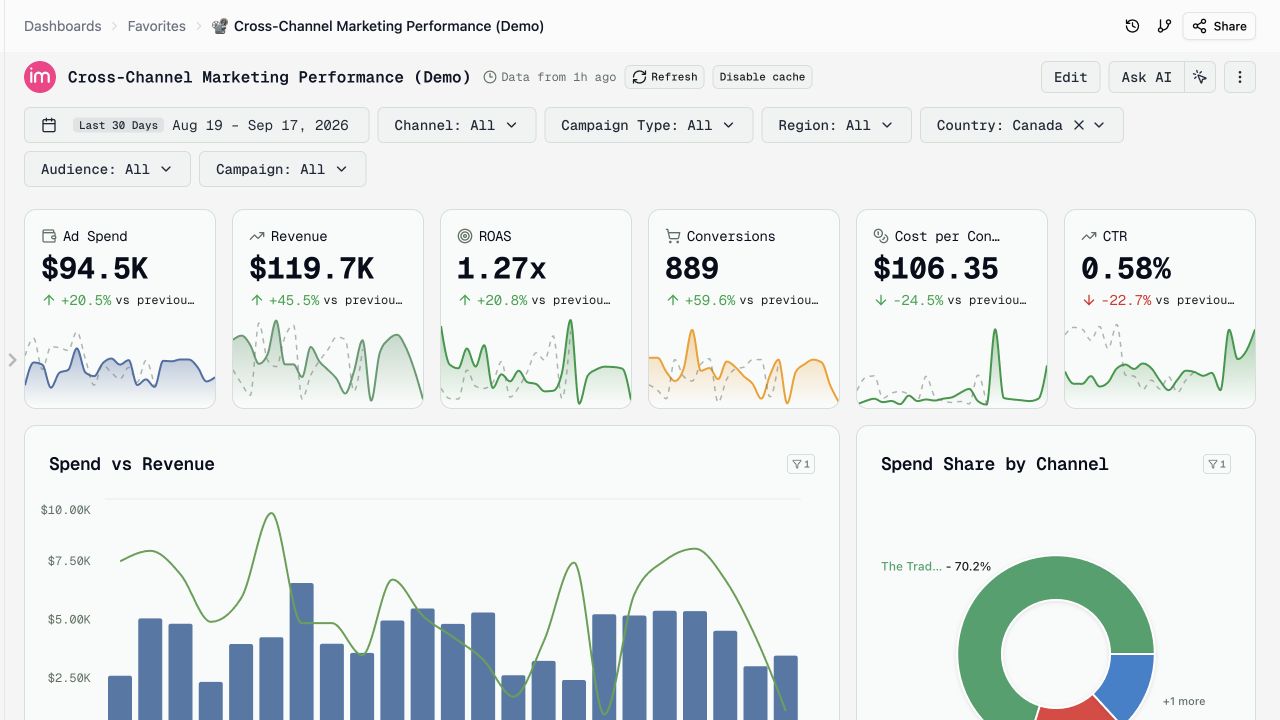
Task: Click the Share button
Action: (1219, 26)
